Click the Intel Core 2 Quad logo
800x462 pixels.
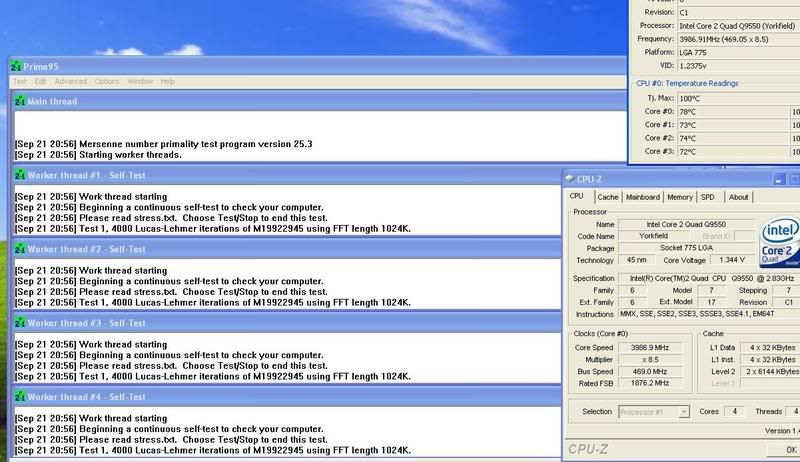tap(780, 242)
